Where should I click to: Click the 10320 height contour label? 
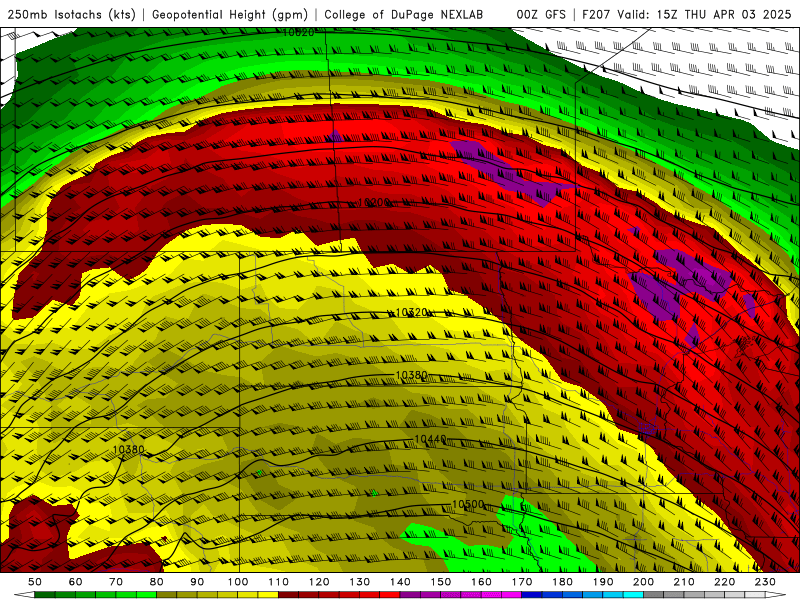pos(412,312)
